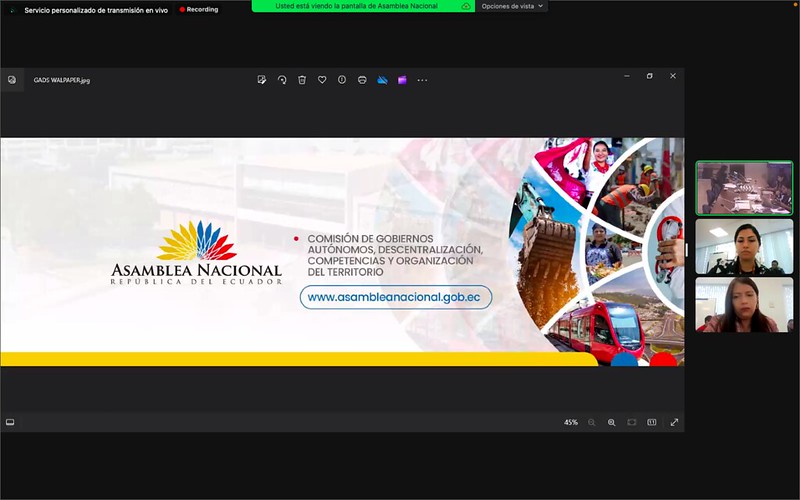Click the Recording indicator
Image resolution: width=800 pixels, height=500 pixels.
pyautogui.click(x=198, y=10)
